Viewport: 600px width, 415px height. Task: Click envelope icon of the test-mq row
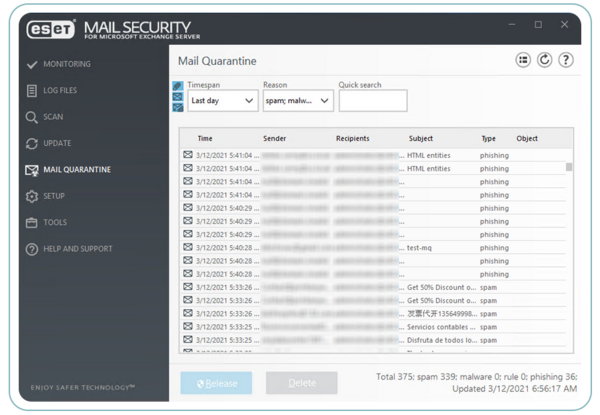(x=188, y=247)
